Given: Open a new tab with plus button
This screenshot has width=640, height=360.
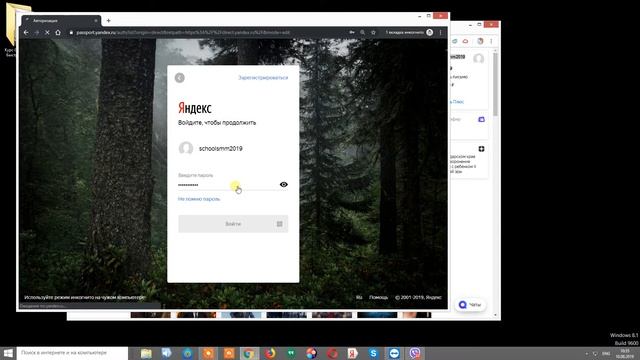Looking at the screenshot, I should [109, 20].
